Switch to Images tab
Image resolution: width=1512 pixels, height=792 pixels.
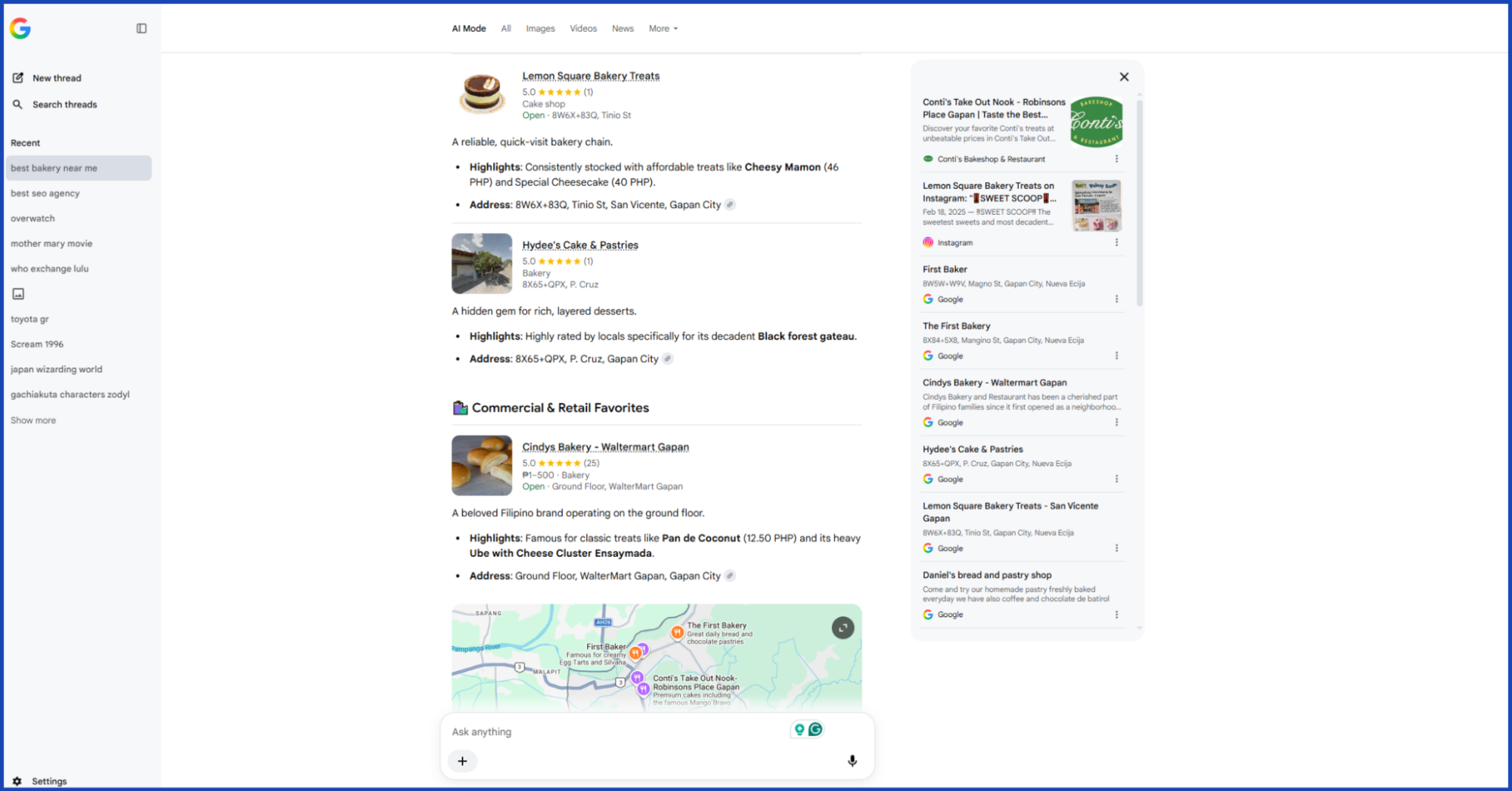pyautogui.click(x=540, y=29)
